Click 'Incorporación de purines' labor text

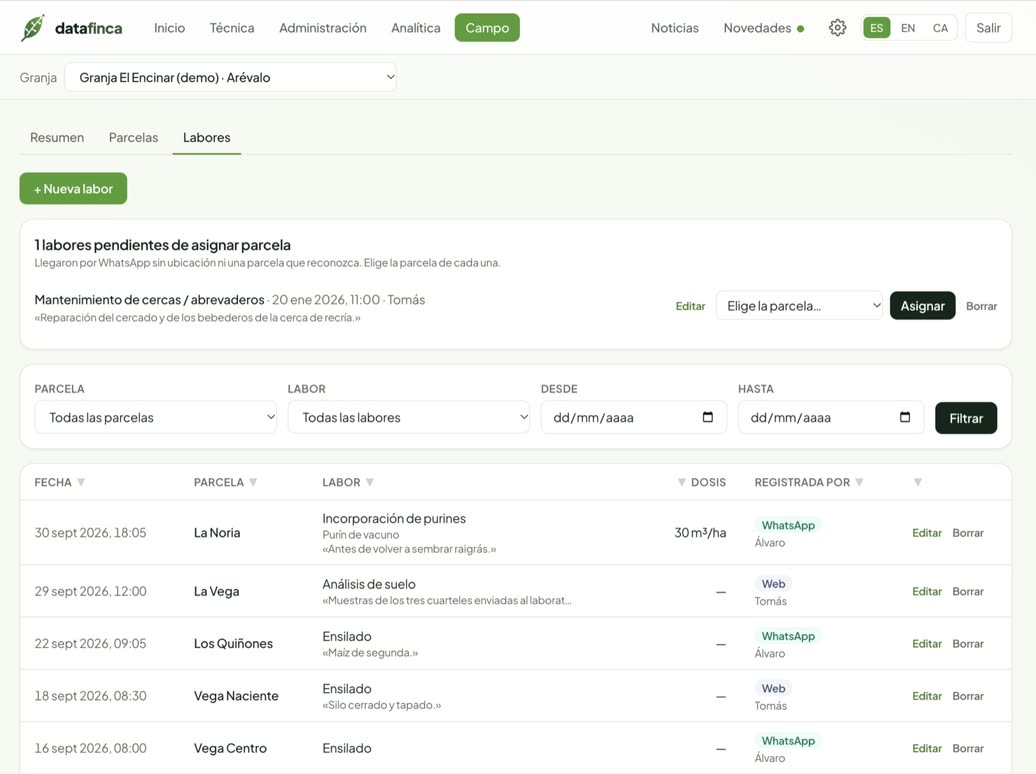click(x=394, y=518)
